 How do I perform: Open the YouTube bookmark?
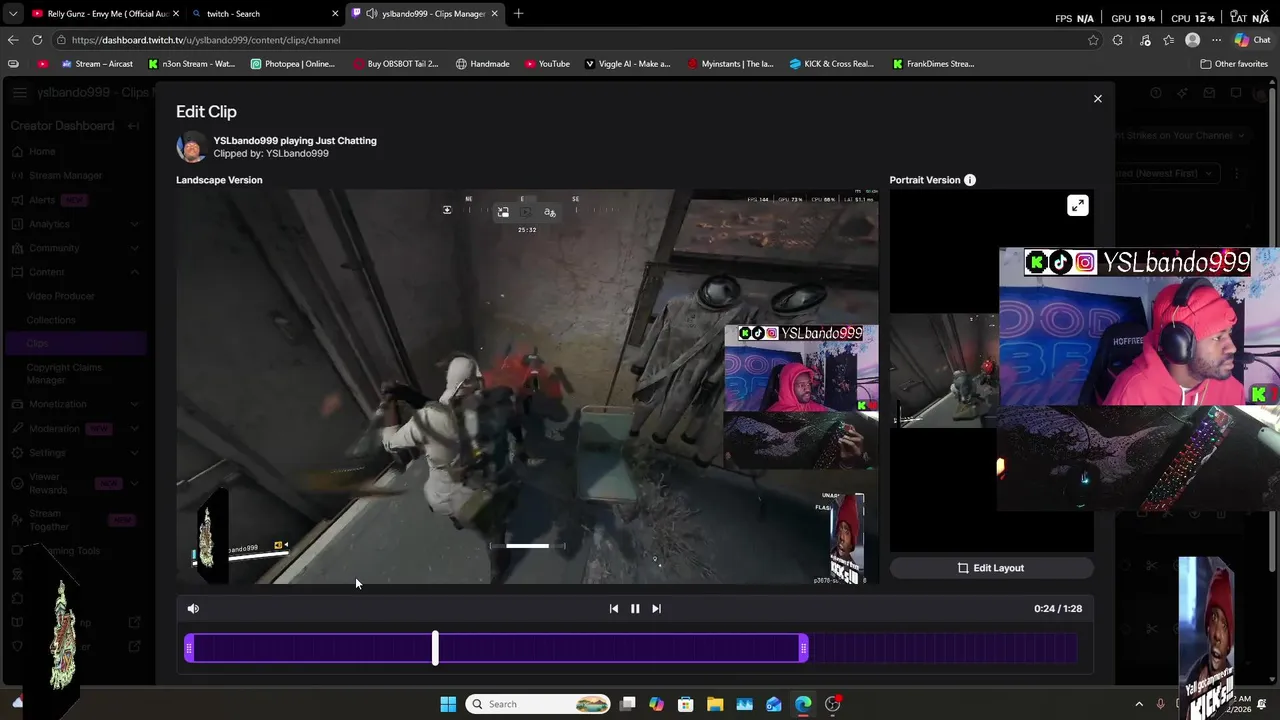coord(547,64)
